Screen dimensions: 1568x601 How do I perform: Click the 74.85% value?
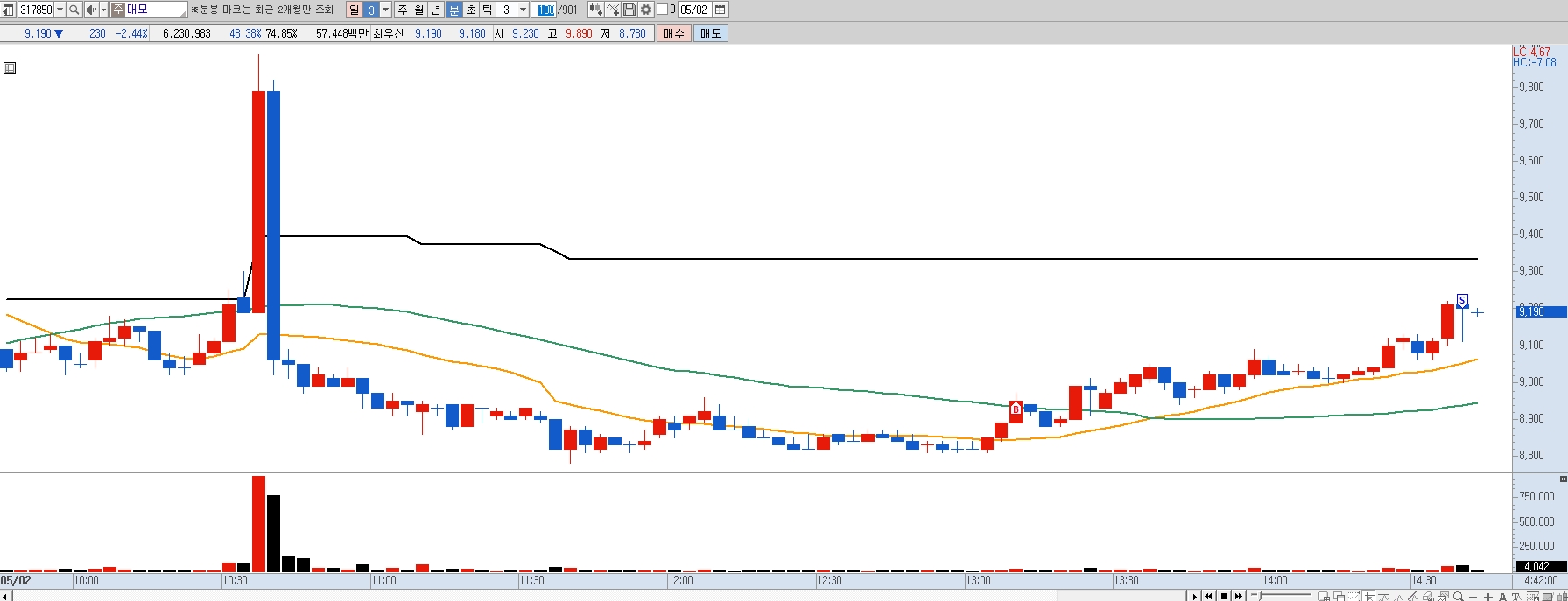click(x=281, y=33)
